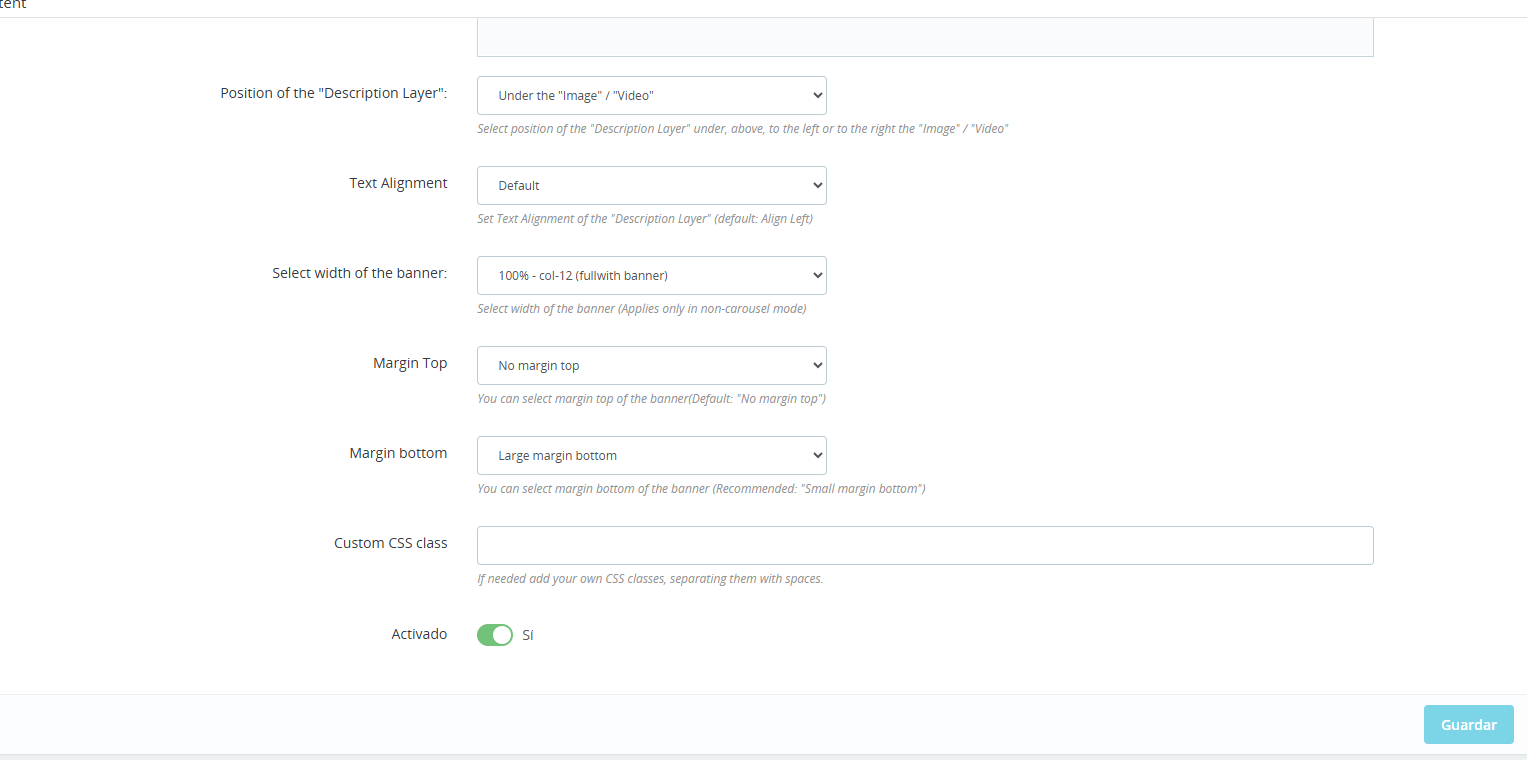Click the Text Alignment label
Image resolution: width=1527 pixels, height=760 pixels.
(398, 183)
